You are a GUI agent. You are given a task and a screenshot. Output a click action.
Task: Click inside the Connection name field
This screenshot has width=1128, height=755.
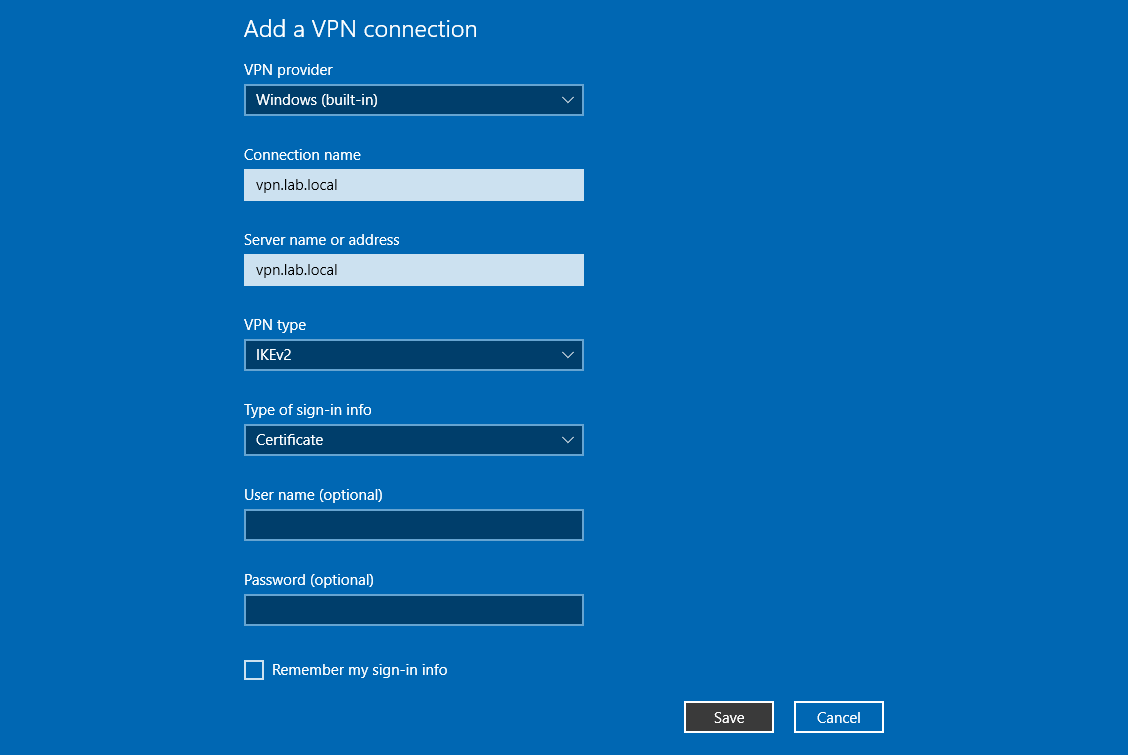pyautogui.click(x=413, y=185)
